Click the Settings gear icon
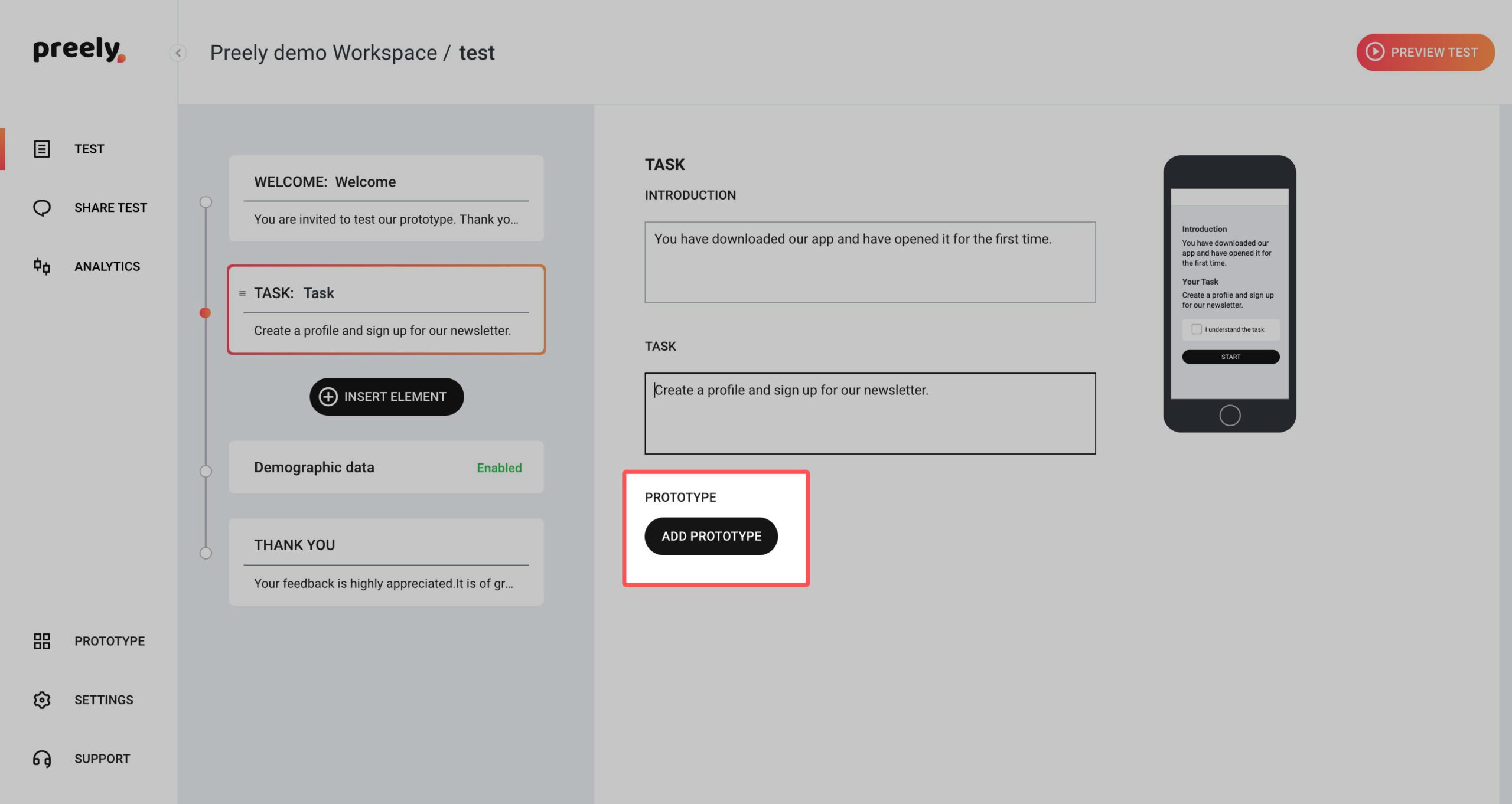This screenshot has width=1512, height=804. [42, 700]
